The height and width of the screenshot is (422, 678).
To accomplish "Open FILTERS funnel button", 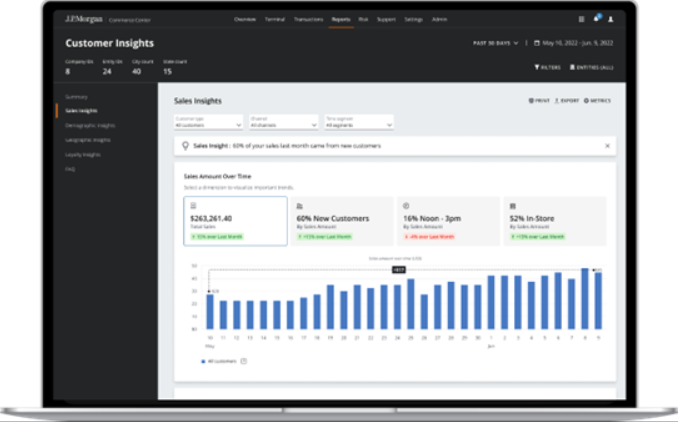I will (547, 67).
